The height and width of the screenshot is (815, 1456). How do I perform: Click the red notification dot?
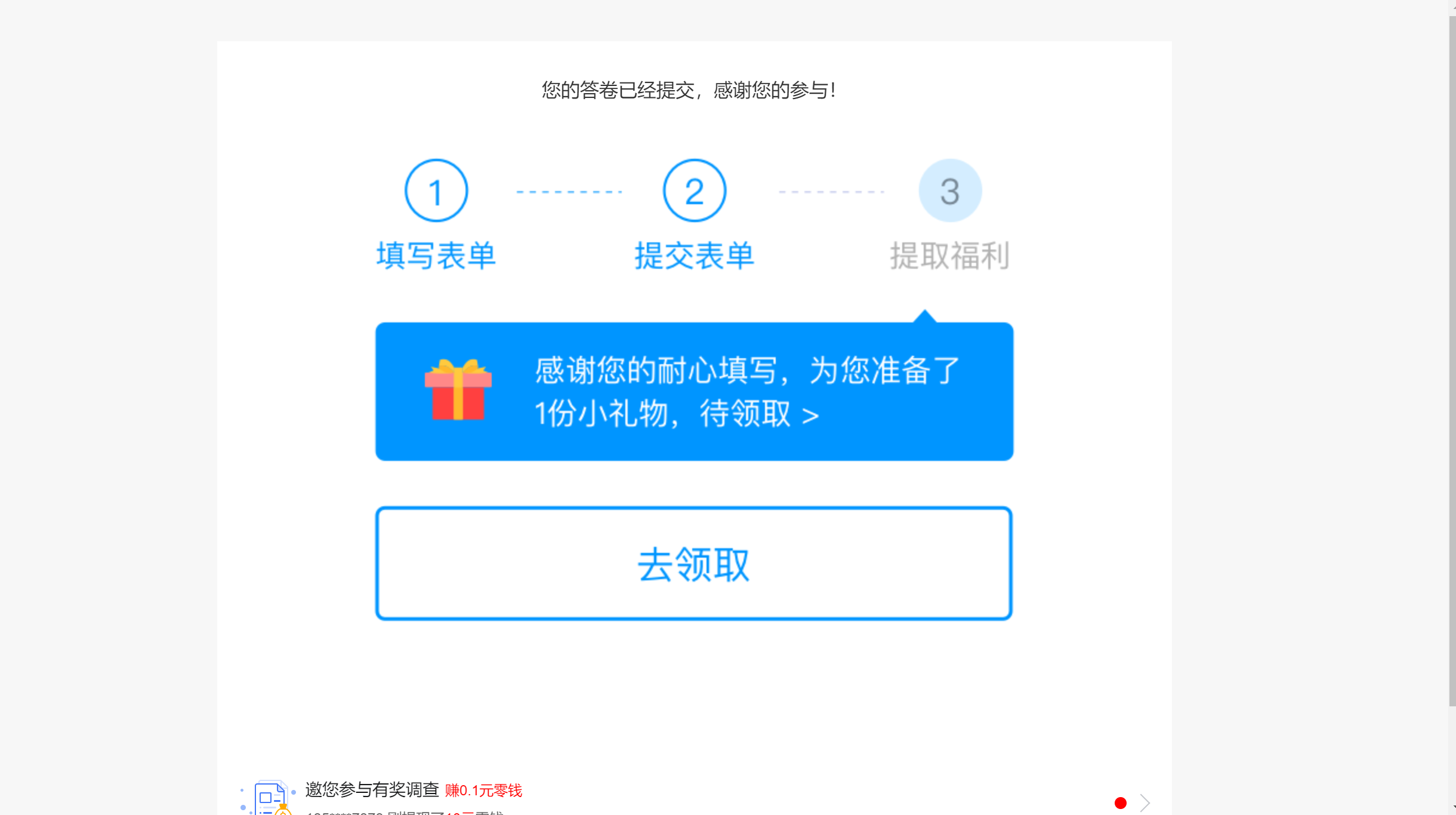coord(1121,803)
